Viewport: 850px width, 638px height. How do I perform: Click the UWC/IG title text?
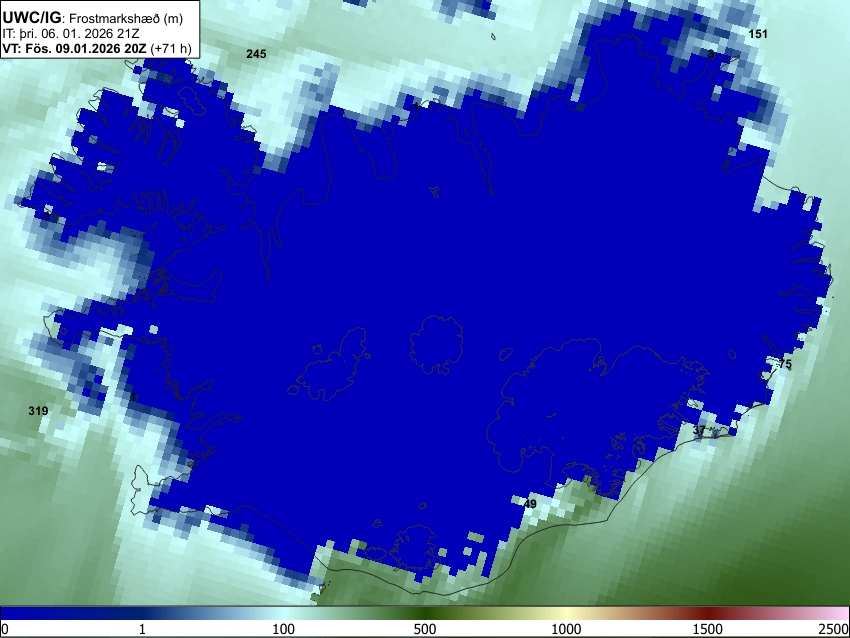coord(31,18)
